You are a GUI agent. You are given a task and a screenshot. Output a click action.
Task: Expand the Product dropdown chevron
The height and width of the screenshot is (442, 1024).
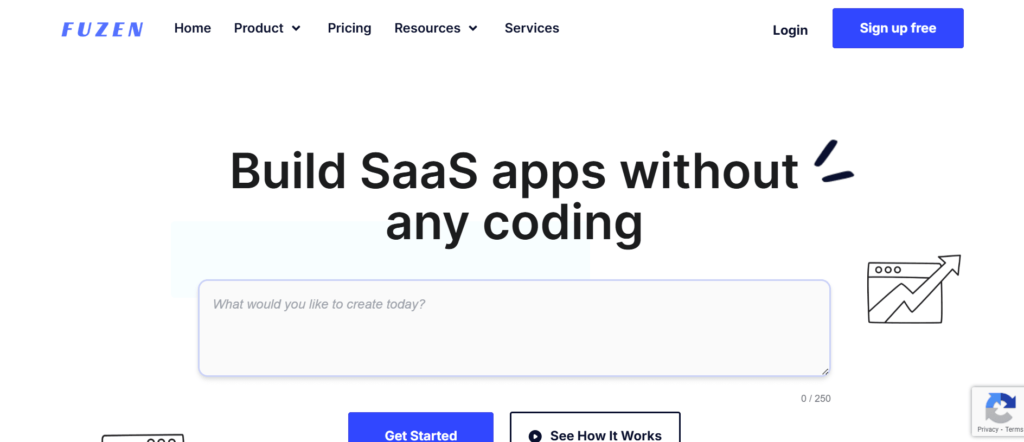[296, 29]
